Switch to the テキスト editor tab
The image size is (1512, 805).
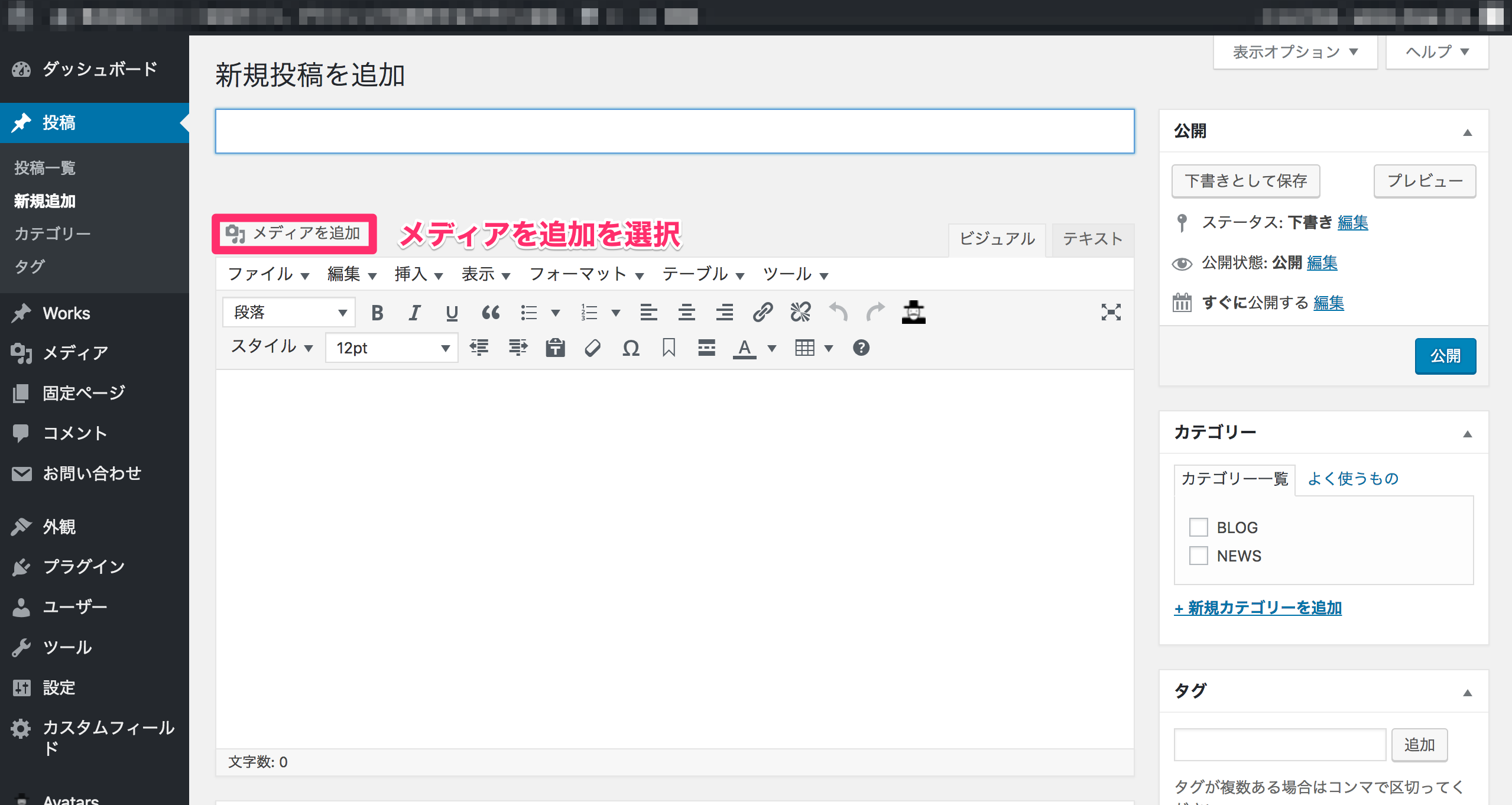pyautogui.click(x=1092, y=239)
